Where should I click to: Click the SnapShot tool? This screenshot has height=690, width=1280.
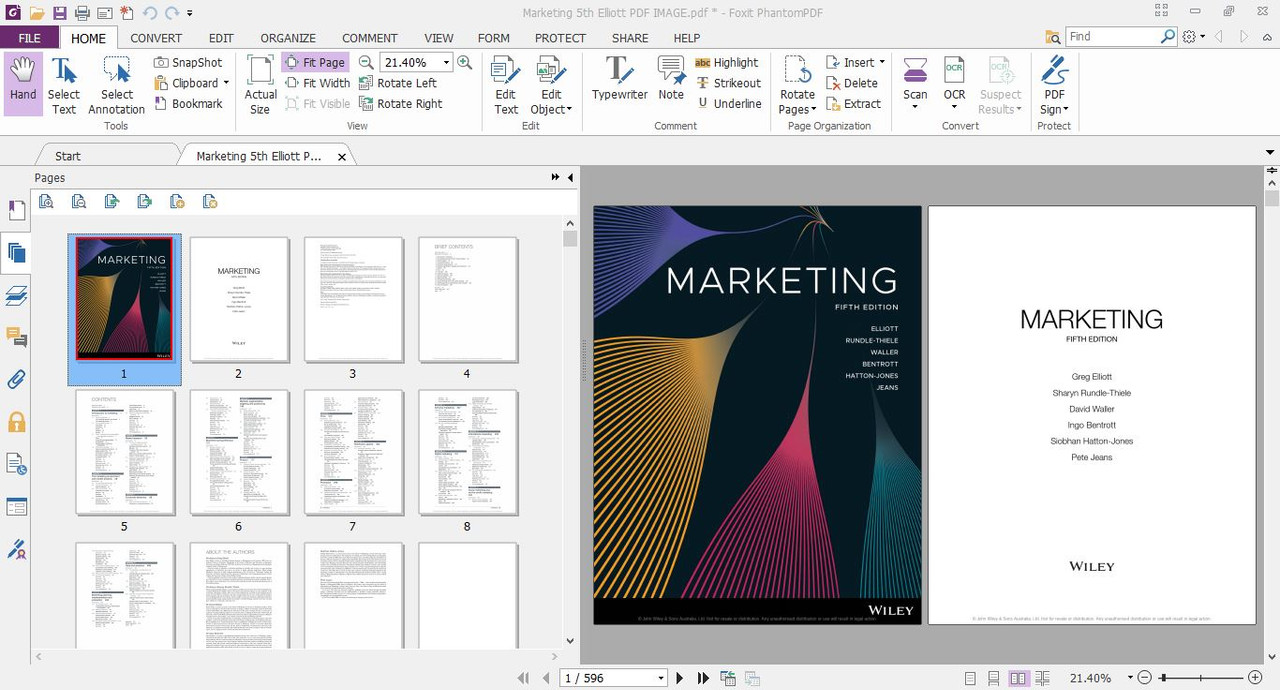point(188,62)
